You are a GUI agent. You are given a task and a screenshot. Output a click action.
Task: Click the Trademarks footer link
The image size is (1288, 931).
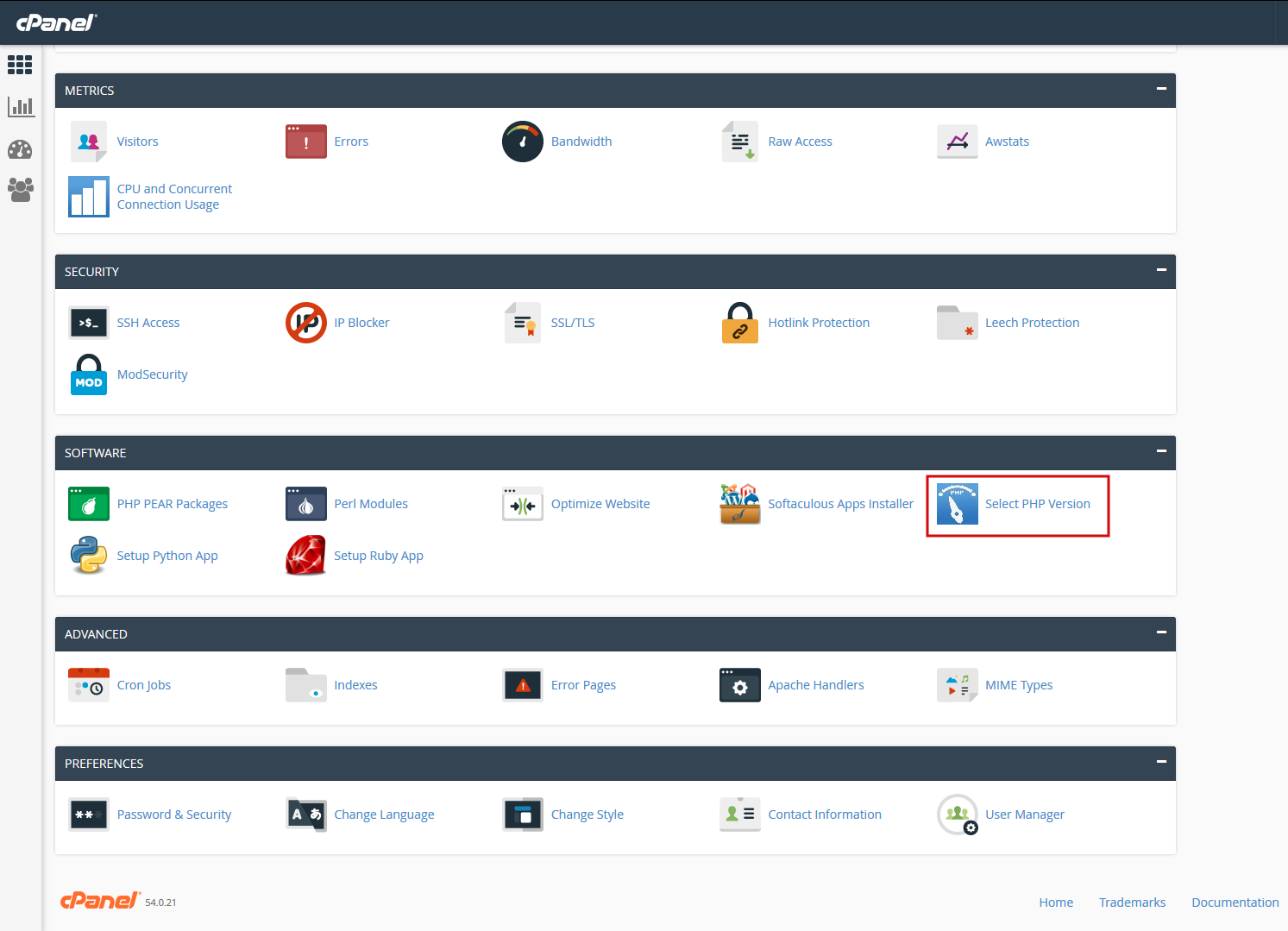1132,903
